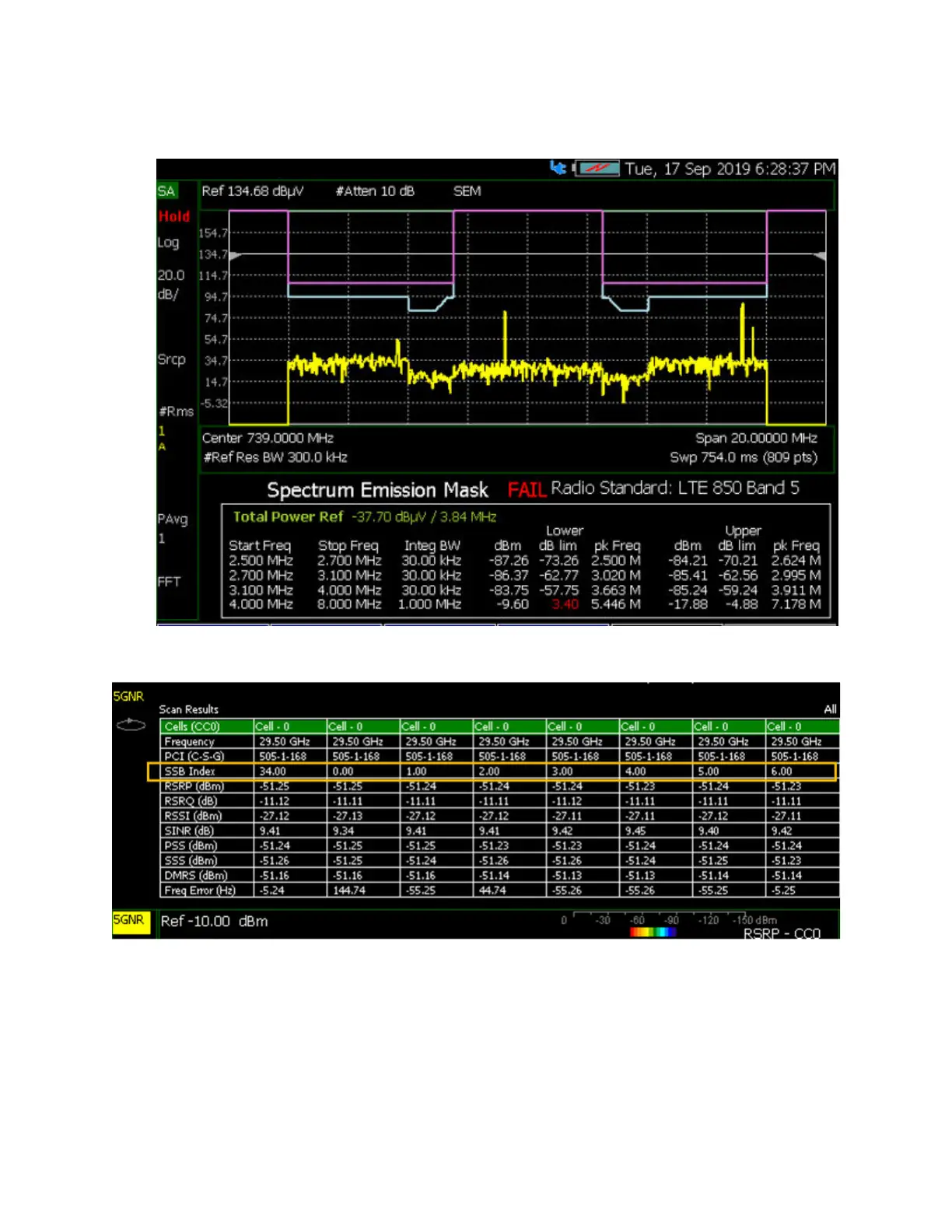Click the Log scale label
Viewport: 952px width, 1232px height.
(x=168, y=243)
